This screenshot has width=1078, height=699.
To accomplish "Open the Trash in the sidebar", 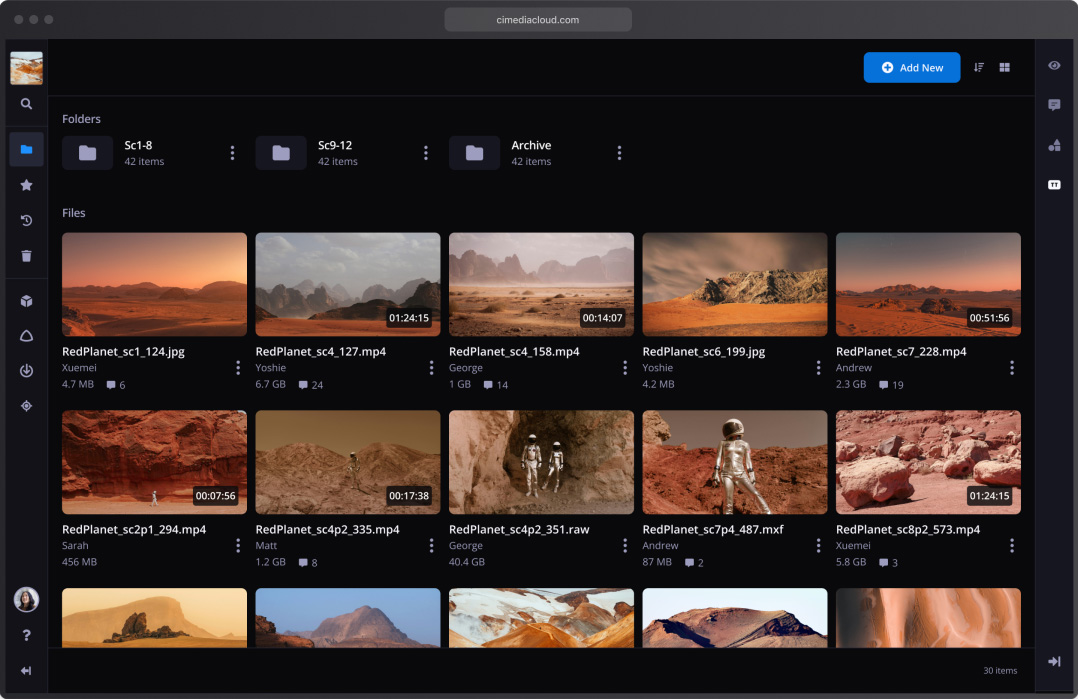I will click(x=26, y=256).
